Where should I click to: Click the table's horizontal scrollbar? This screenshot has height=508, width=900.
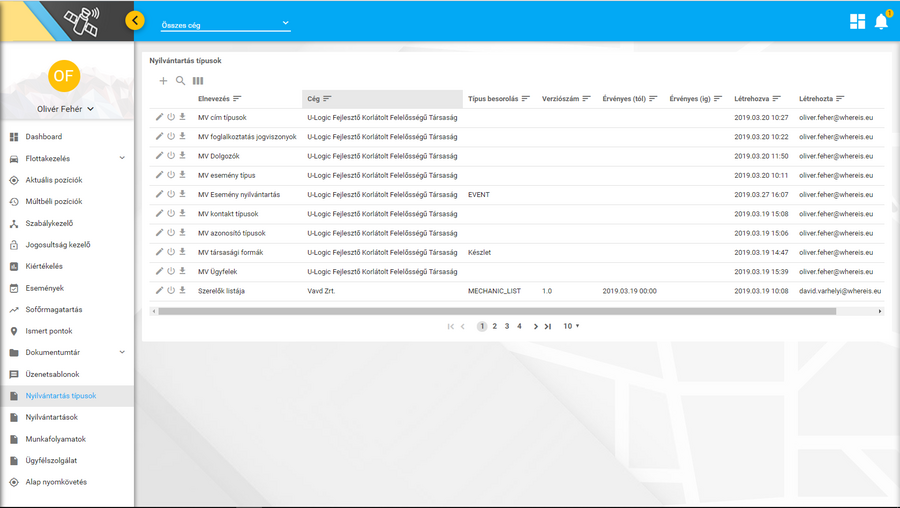[497, 311]
